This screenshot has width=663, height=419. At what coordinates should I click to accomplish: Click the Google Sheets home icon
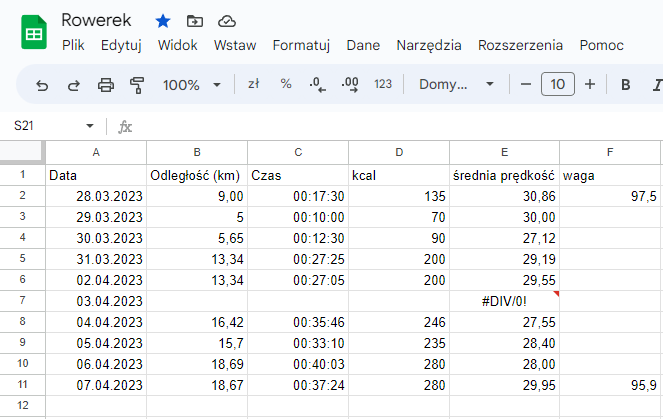point(33,32)
